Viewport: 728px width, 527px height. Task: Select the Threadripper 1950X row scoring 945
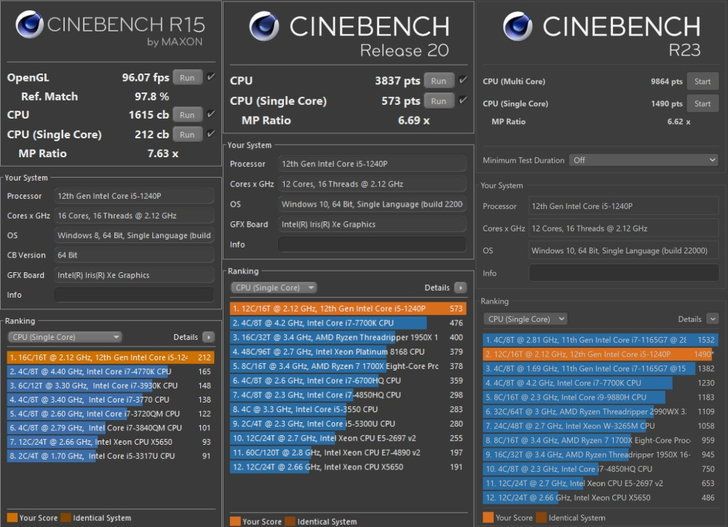click(600, 455)
